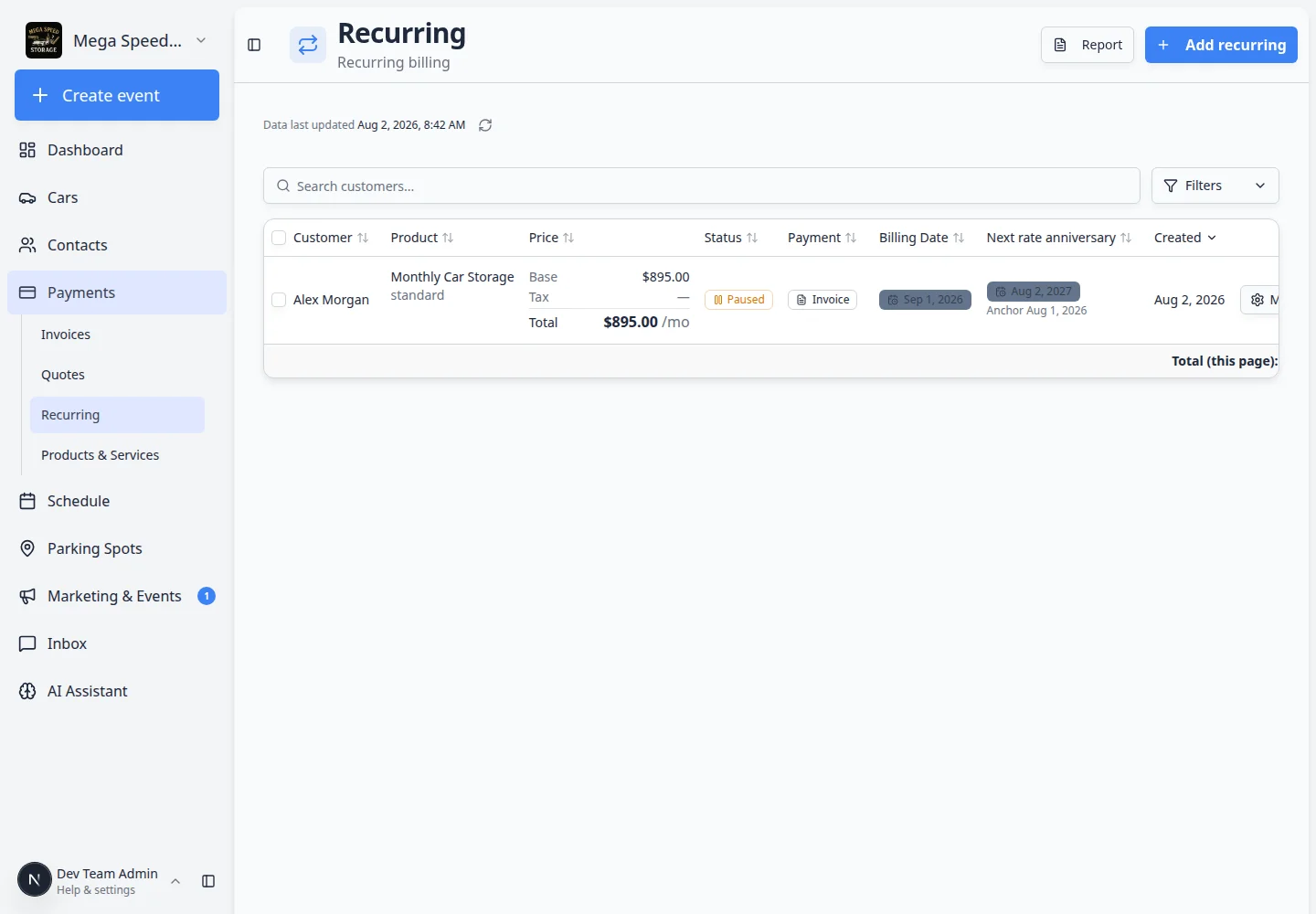
Task: Open the Report button
Action: coord(1088,45)
